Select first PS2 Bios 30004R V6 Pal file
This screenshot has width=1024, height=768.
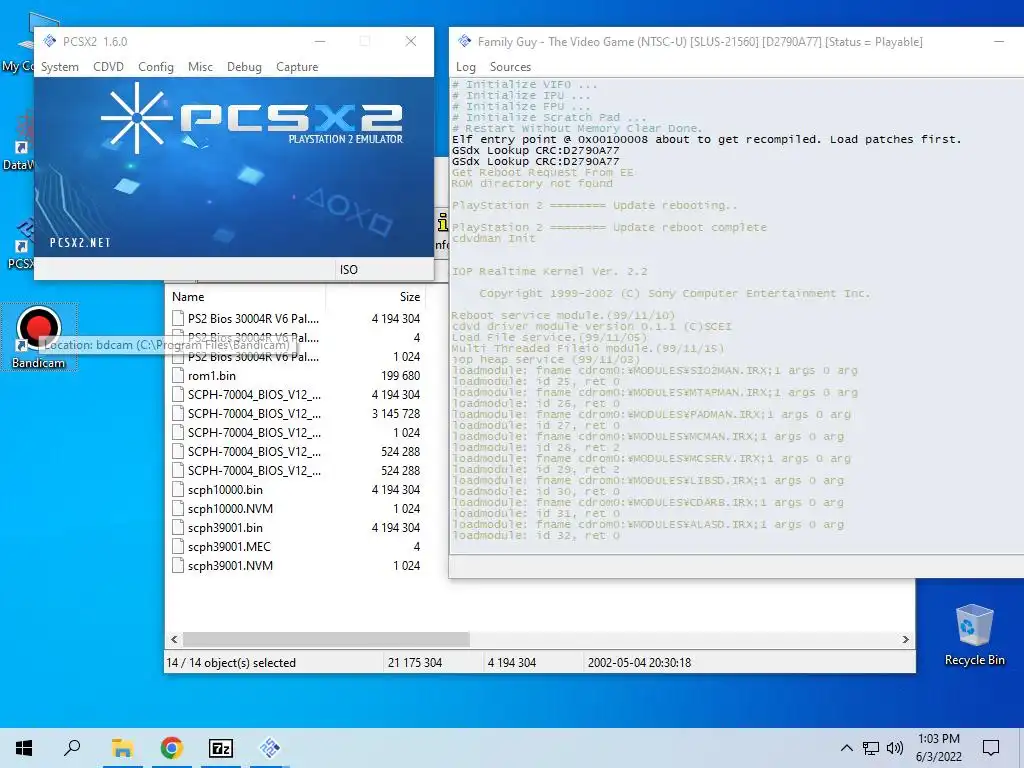tap(296, 319)
